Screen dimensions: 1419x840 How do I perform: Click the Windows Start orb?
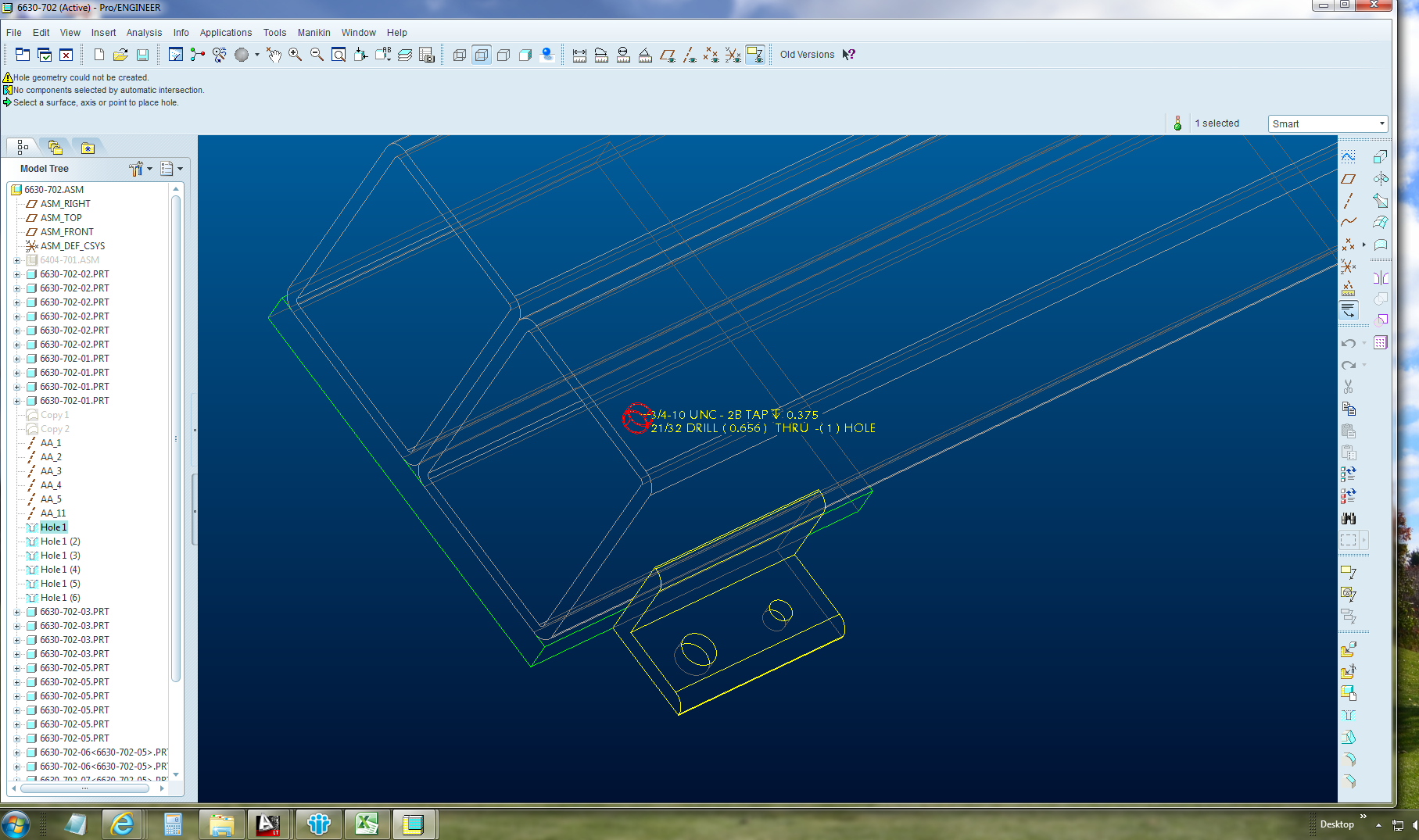coord(16,824)
